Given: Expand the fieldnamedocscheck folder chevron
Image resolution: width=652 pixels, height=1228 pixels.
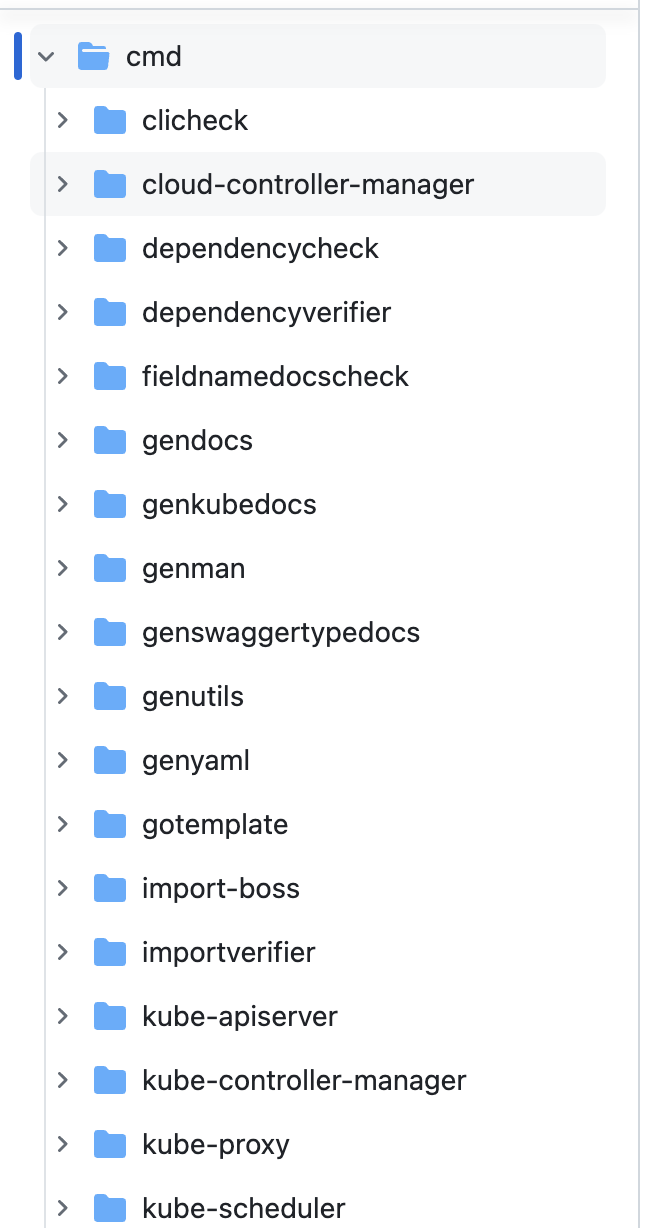Looking at the screenshot, I should [x=63, y=376].
